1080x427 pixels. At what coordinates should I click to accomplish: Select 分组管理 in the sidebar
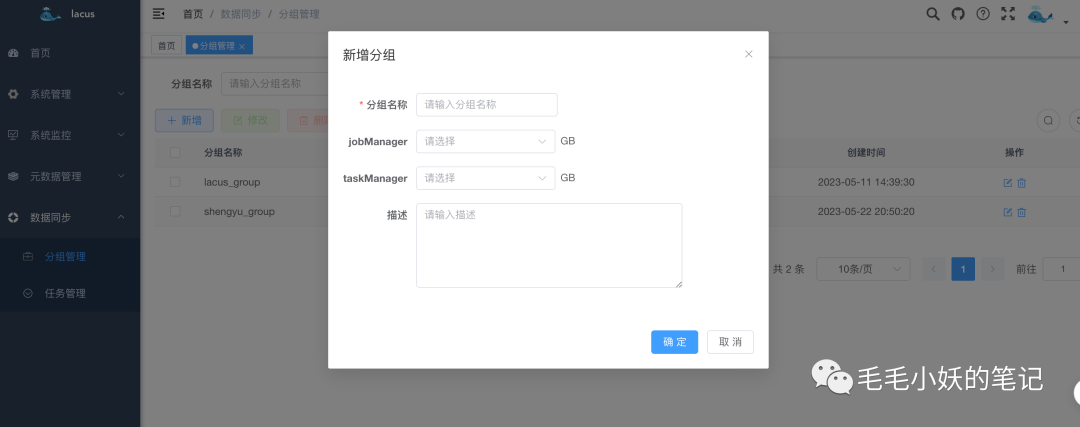pyautogui.click(x=70, y=257)
